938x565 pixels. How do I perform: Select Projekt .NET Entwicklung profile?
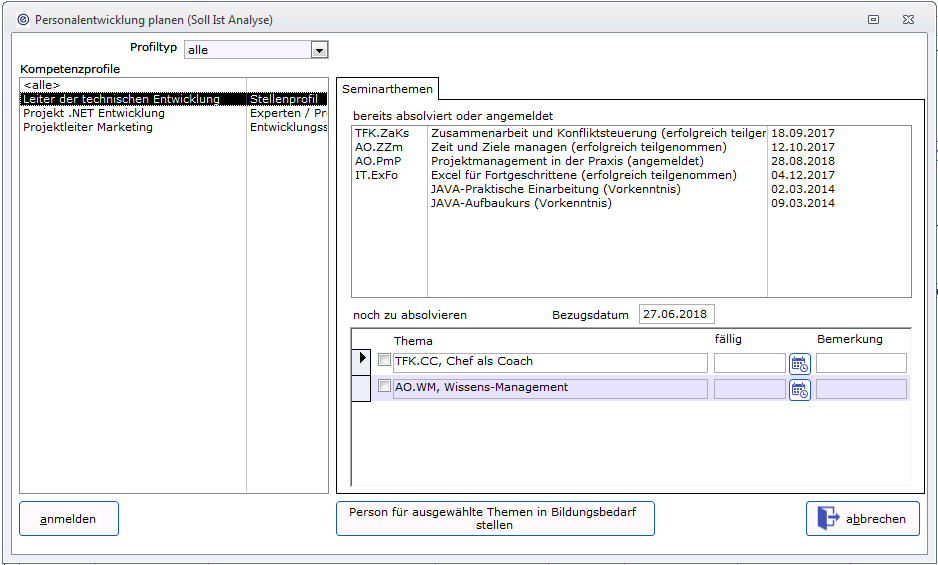pos(94,113)
